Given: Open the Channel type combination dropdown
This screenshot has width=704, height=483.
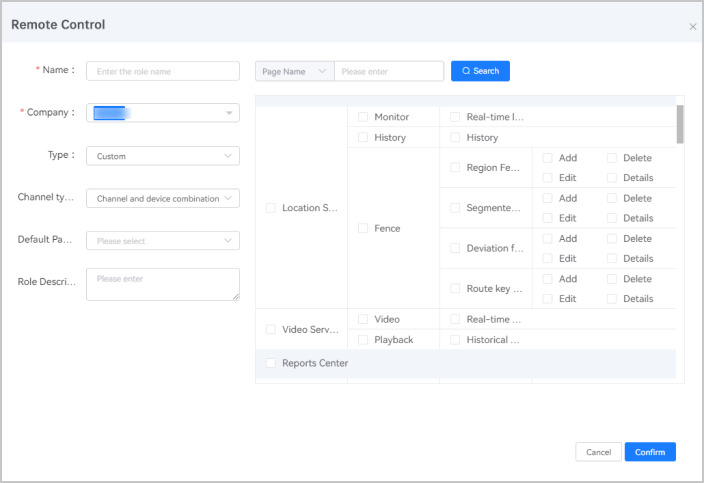Looking at the screenshot, I should pos(163,198).
